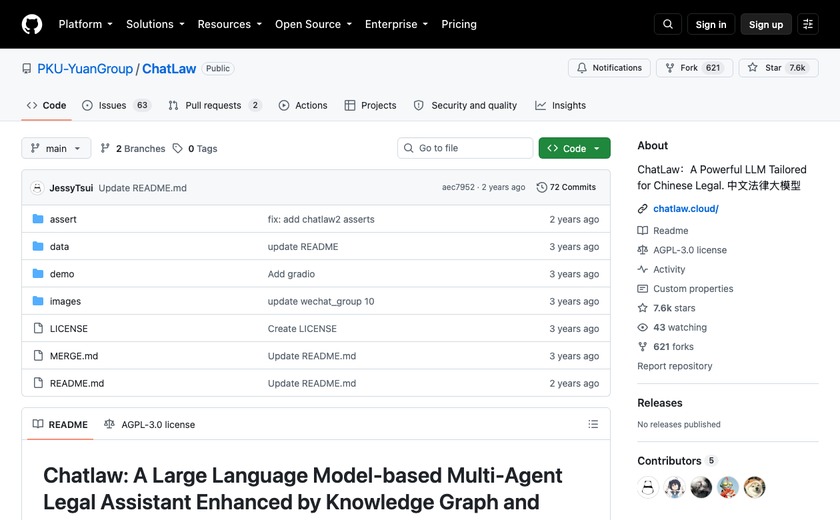The width and height of the screenshot is (840, 520).
Task: Open AGPL-3.0 license in About sidebar
Action: click(x=690, y=250)
